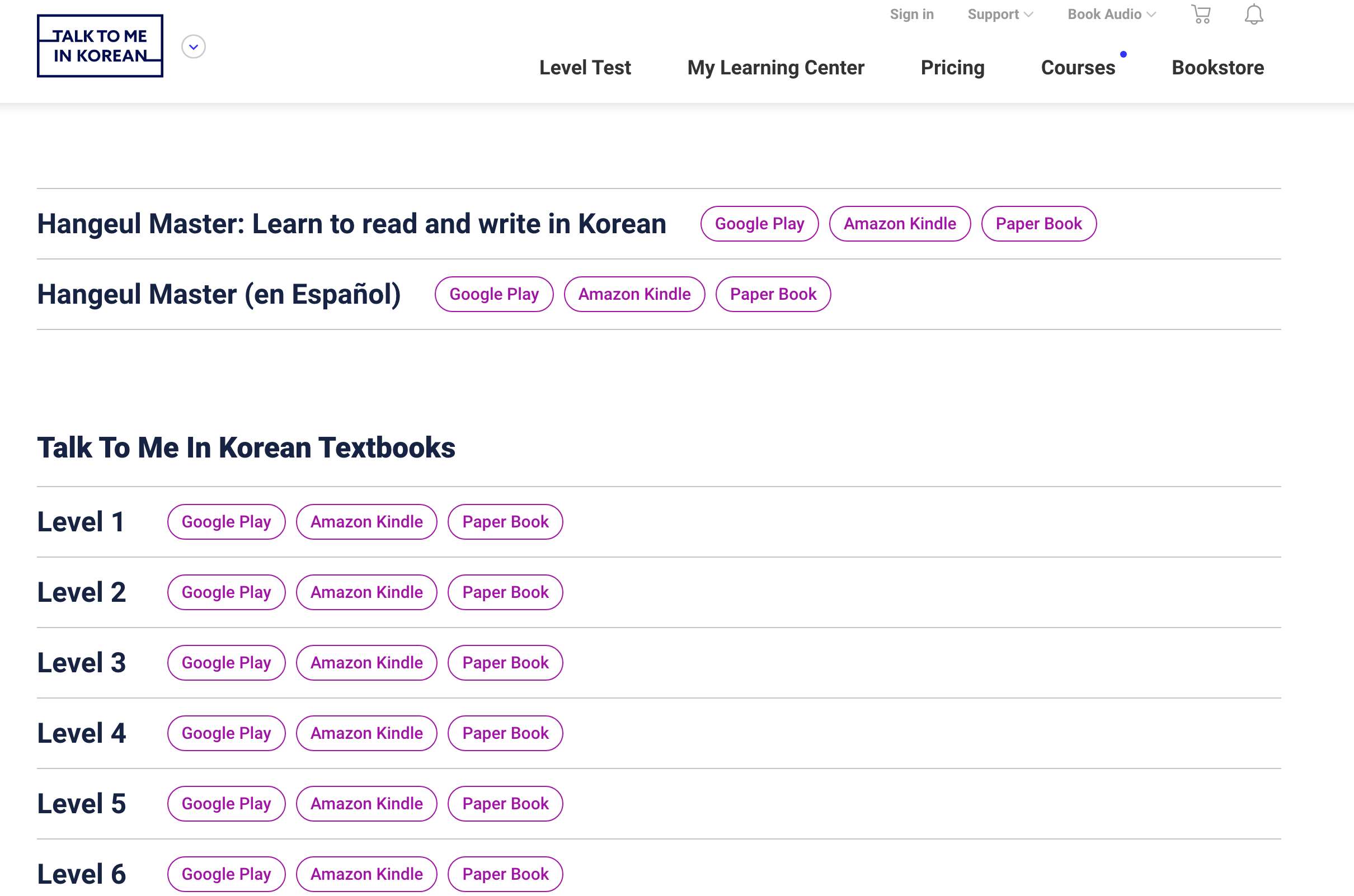Open Amazon Kindle for Level 4
The image size is (1354, 896).
point(366,733)
